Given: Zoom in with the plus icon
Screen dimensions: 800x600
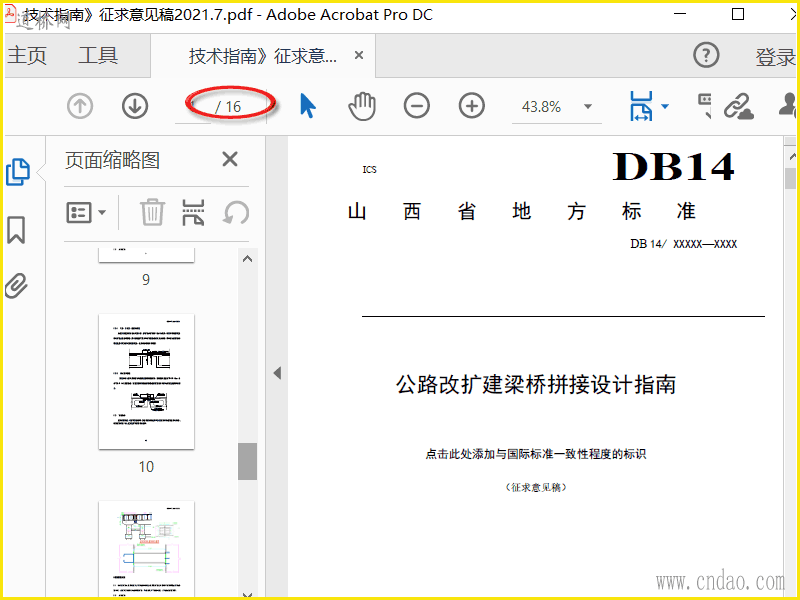Looking at the screenshot, I should click(x=471, y=106).
